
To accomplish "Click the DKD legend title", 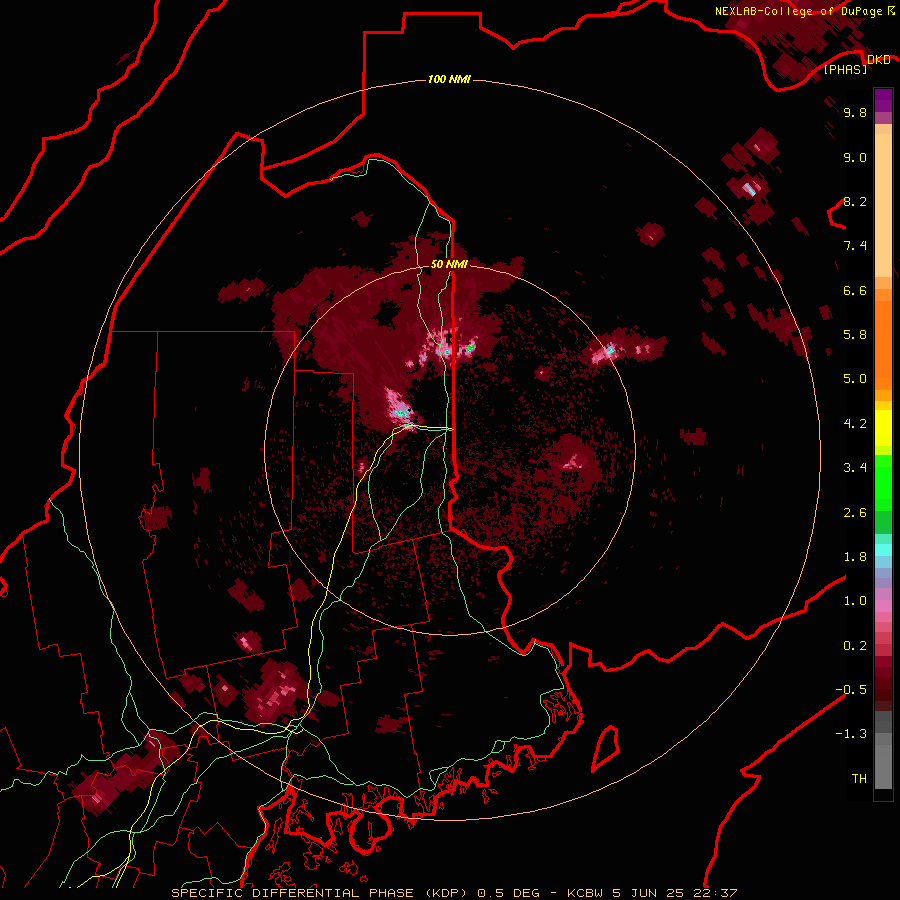I will point(879,59).
